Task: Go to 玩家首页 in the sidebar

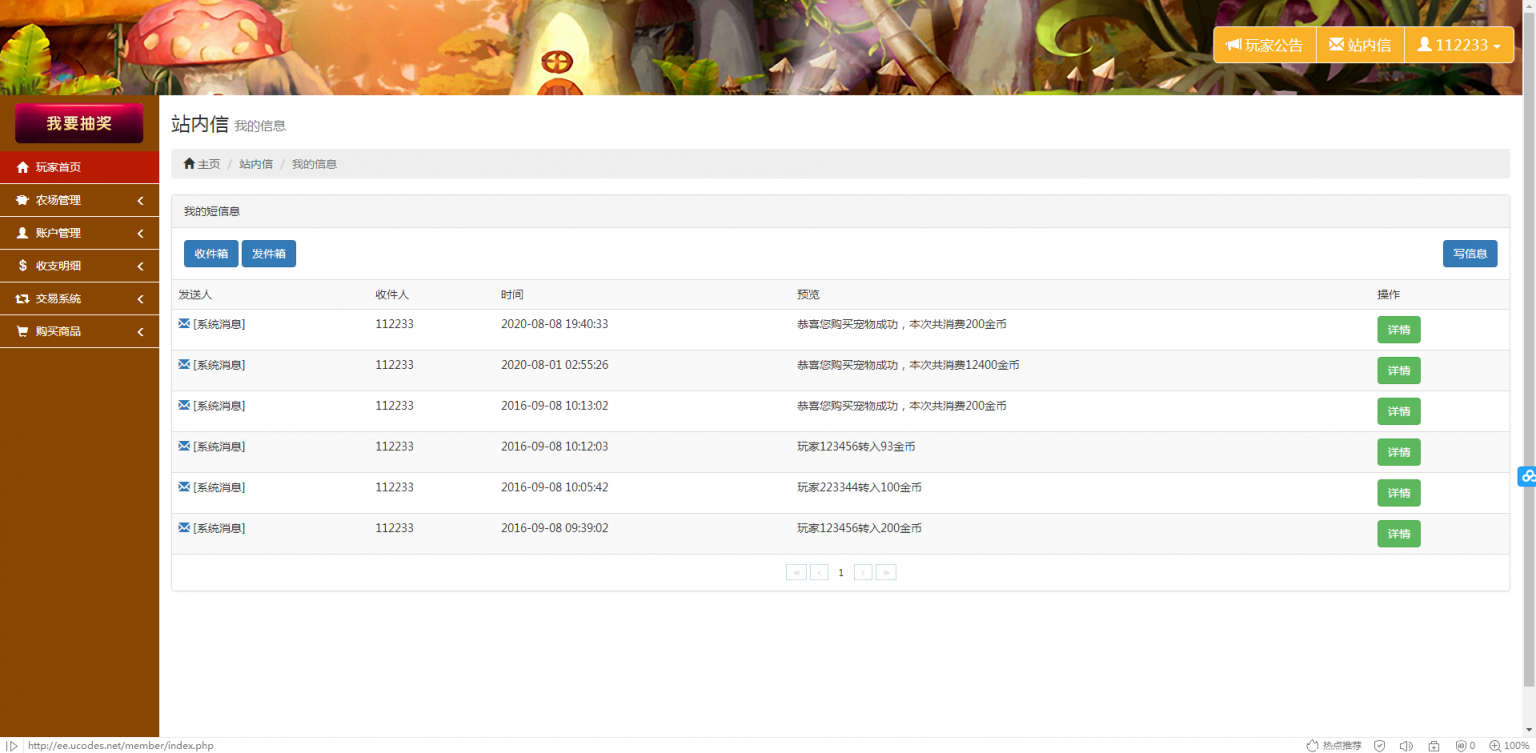Action: click(79, 167)
